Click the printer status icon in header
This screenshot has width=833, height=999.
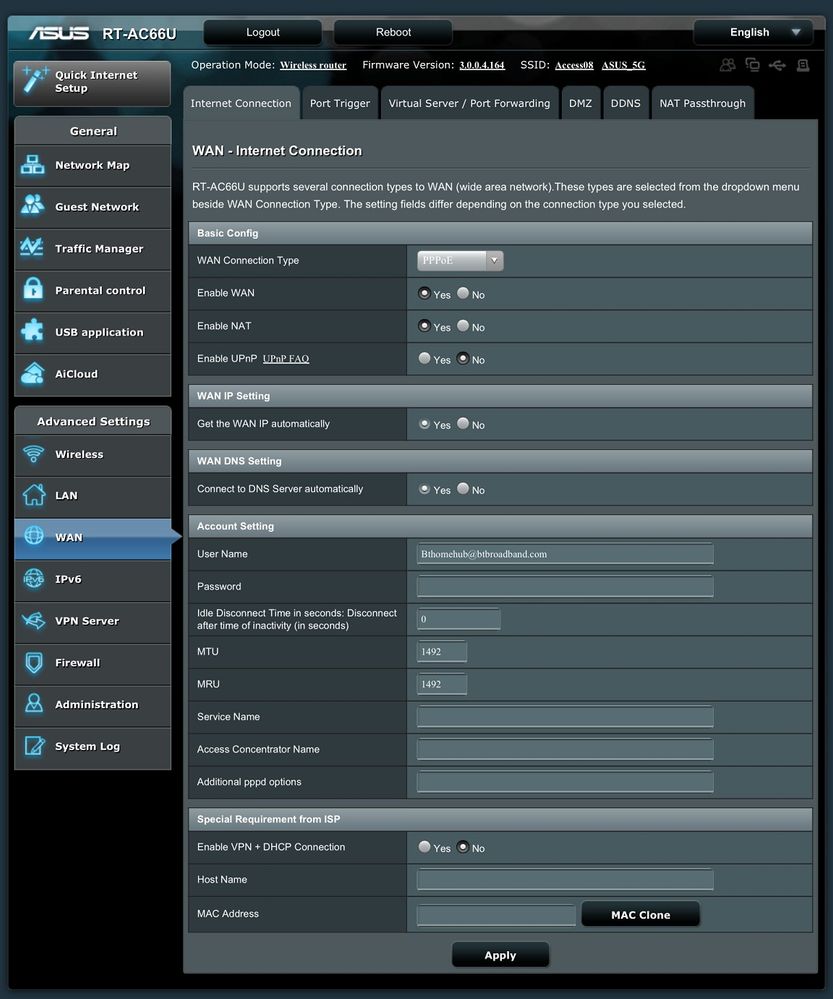(803, 65)
